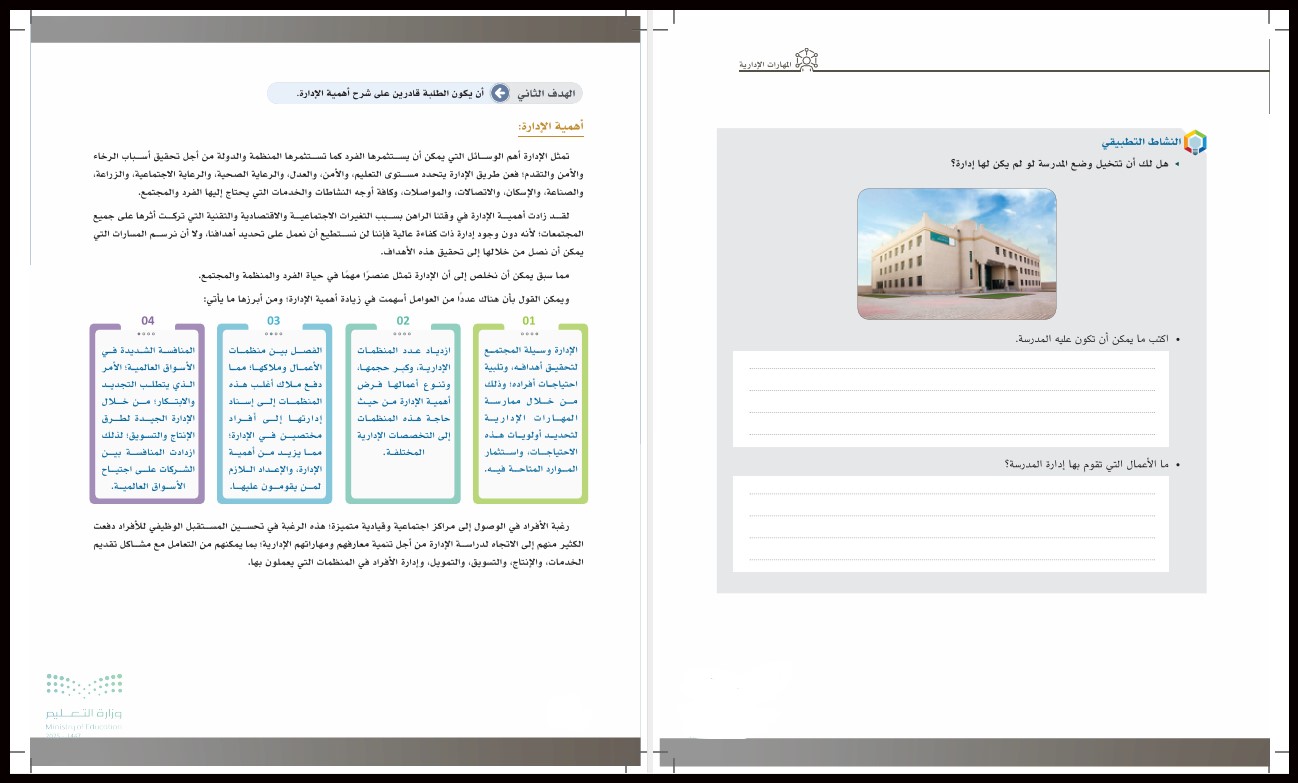Click the hexagon icon next to النشاط التطبيقي
Screen dimensions: 1298x783
pyautogui.click(x=1195, y=142)
